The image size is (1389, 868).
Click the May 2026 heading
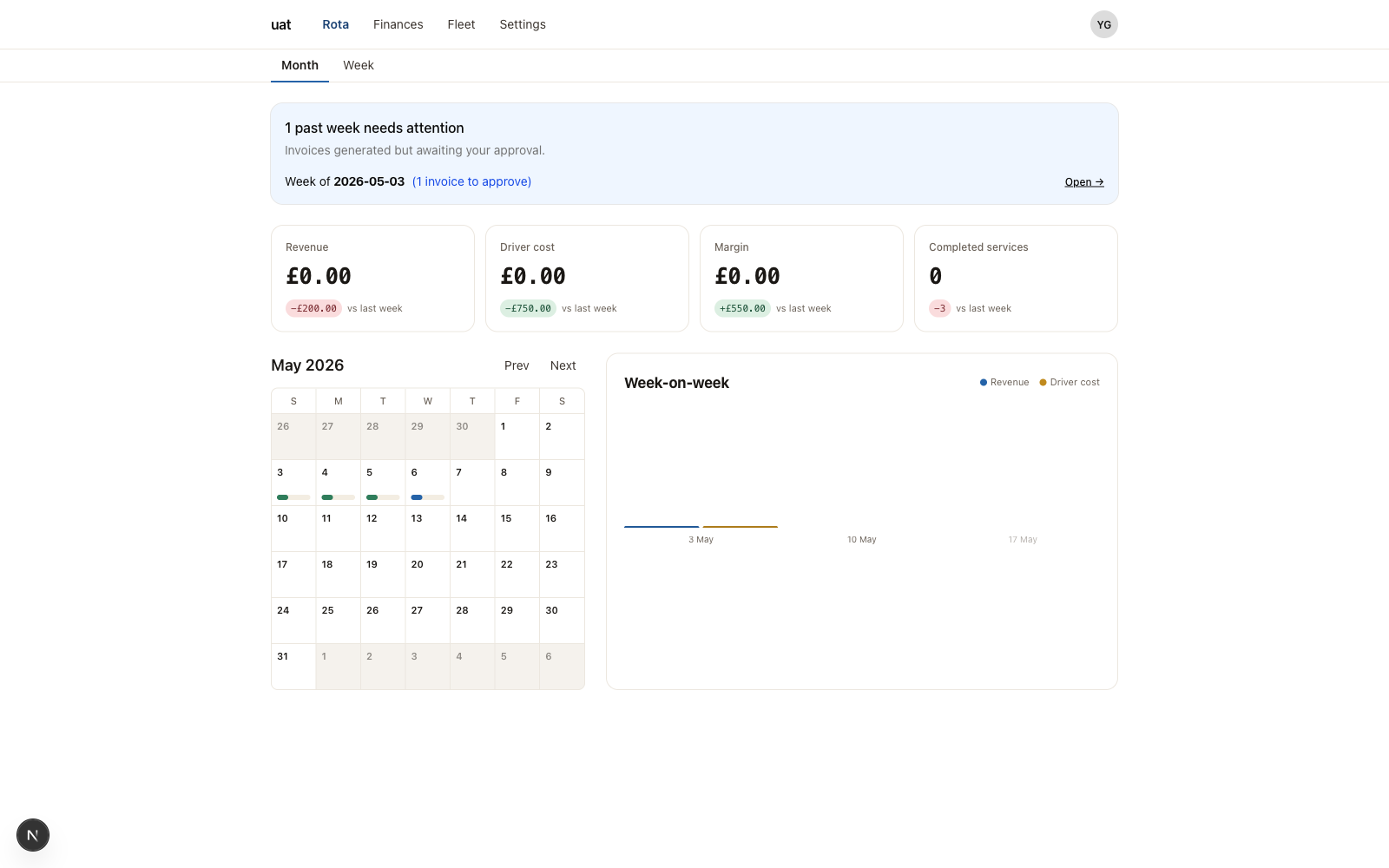pos(307,365)
